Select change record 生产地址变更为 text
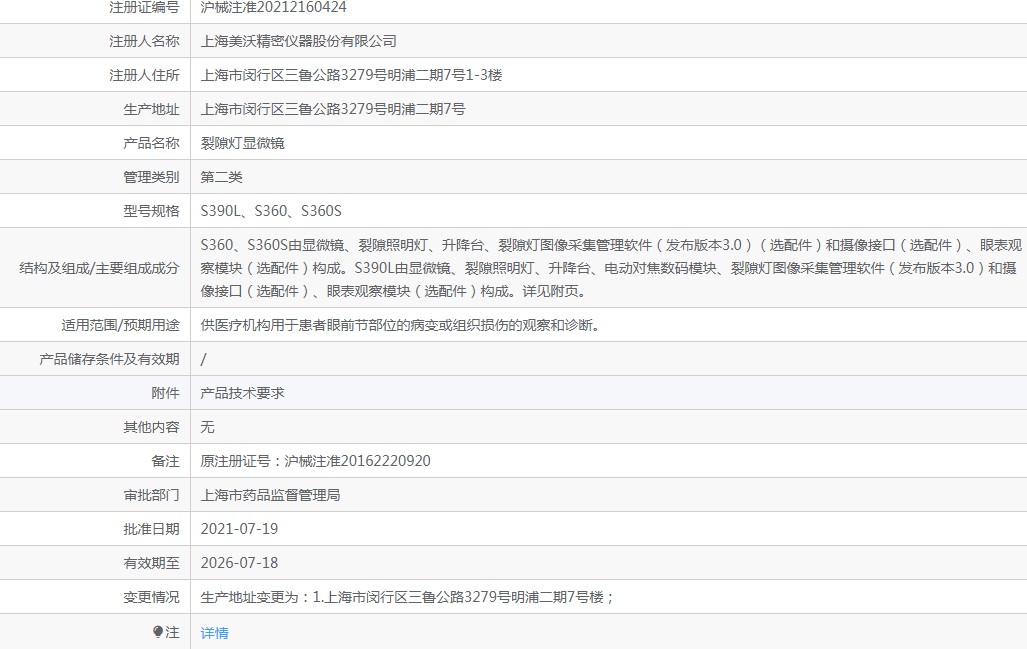Viewport: 1027px width, 649px height. (x=407, y=597)
